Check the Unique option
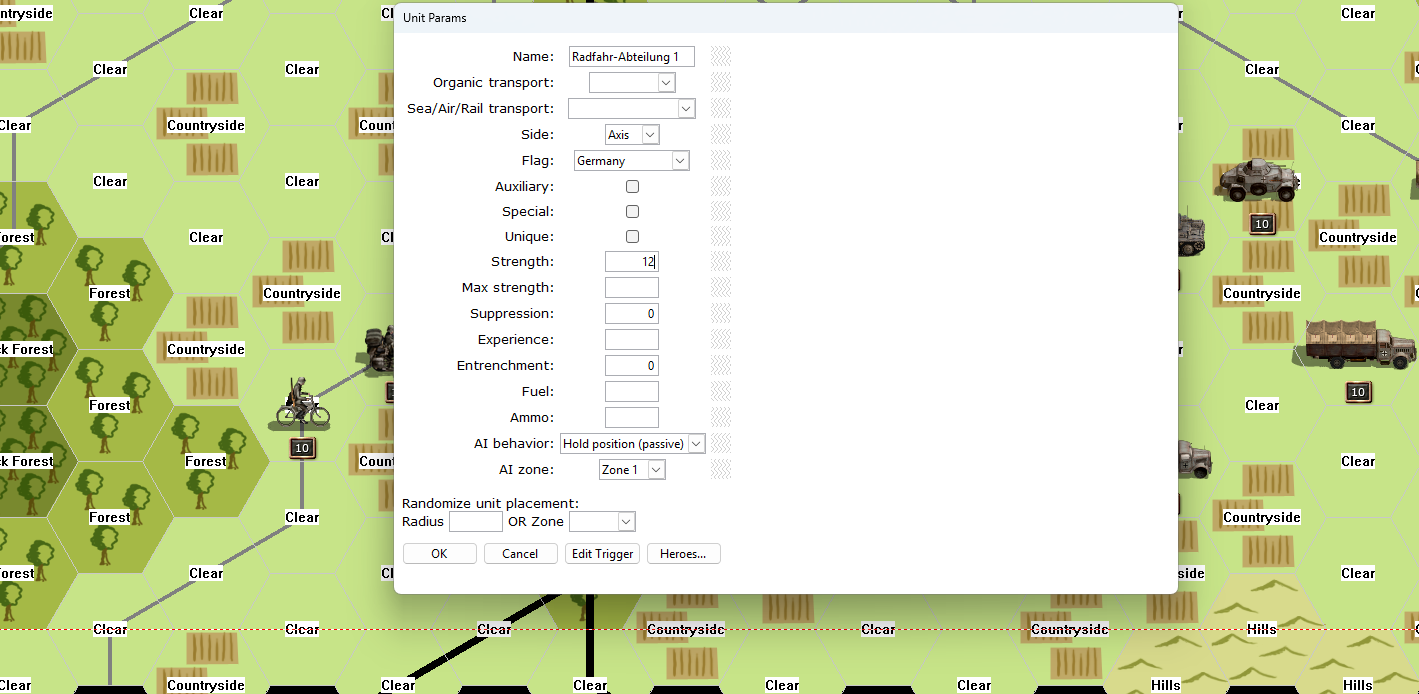The height and width of the screenshot is (694, 1419). [632, 237]
